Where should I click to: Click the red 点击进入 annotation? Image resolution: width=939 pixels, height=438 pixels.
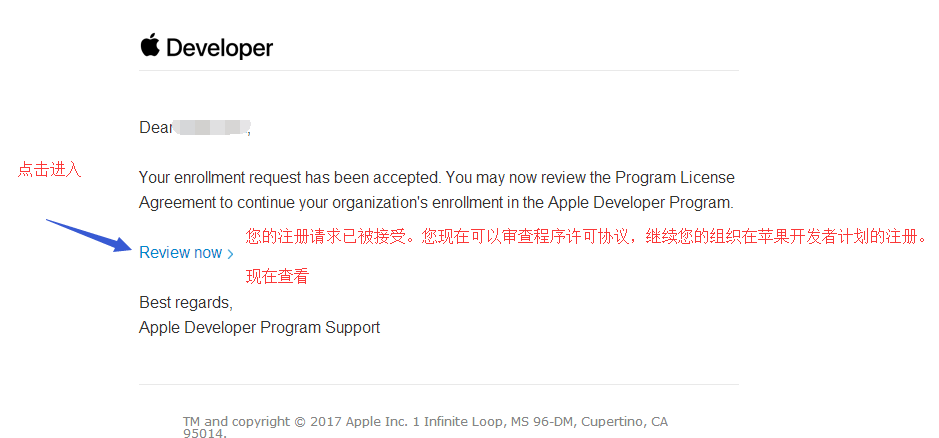[x=49, y=170]
